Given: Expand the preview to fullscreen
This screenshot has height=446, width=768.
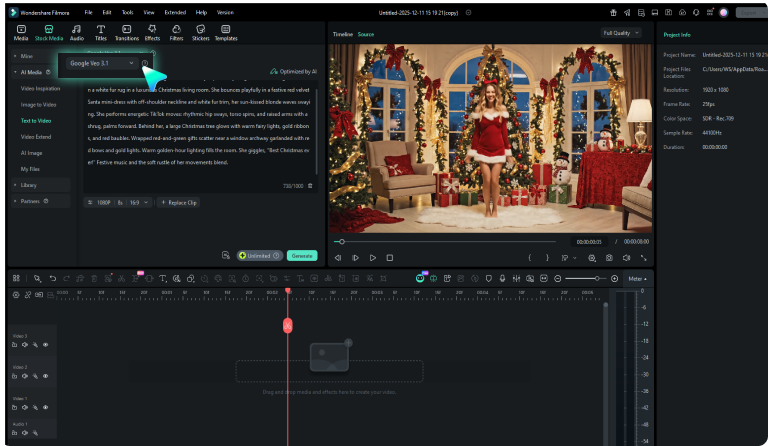Looking at the screenshot, I should (x=644, y=258).
